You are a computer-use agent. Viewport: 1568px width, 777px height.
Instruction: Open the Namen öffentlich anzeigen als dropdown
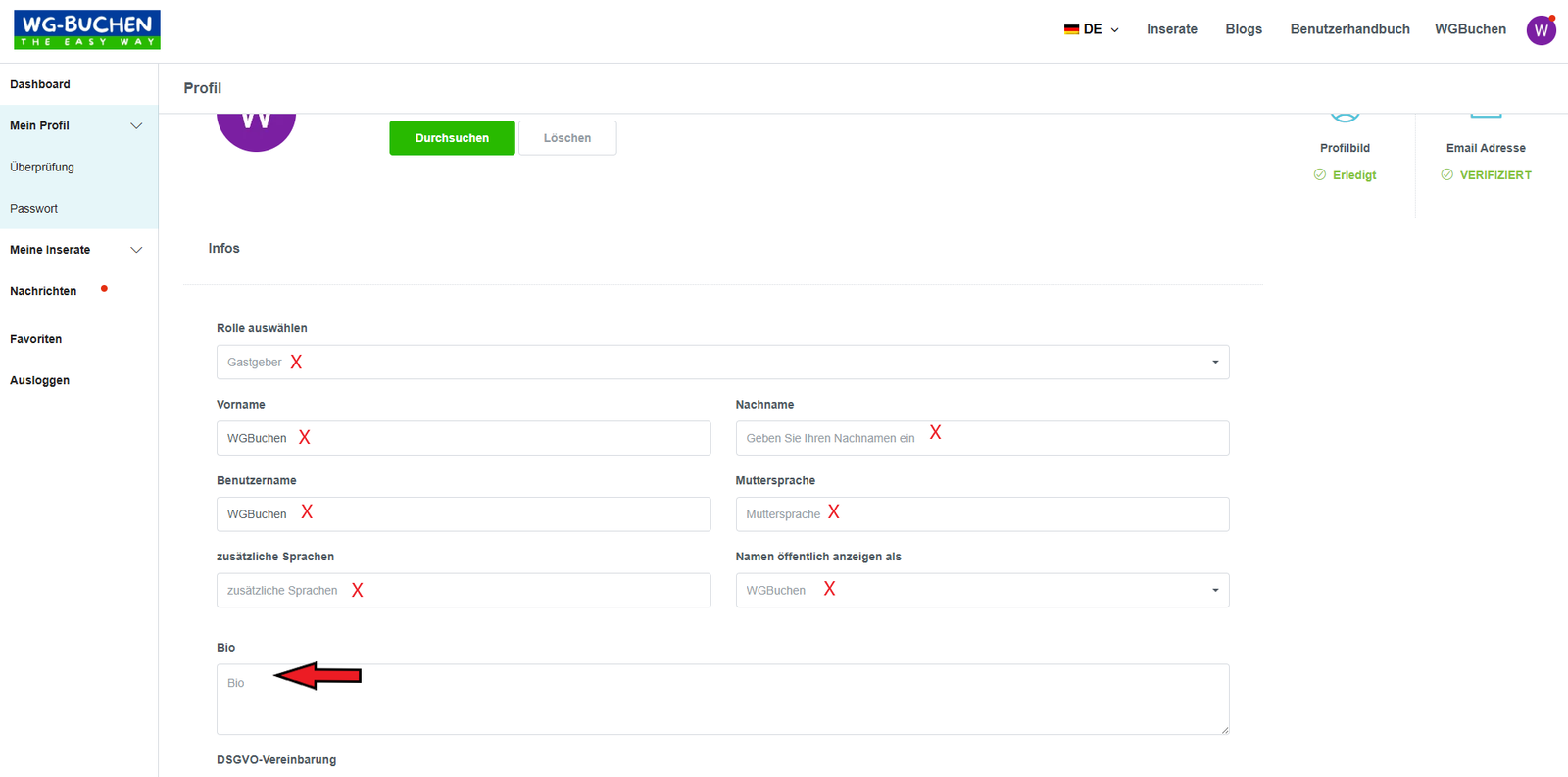[982, 590]
